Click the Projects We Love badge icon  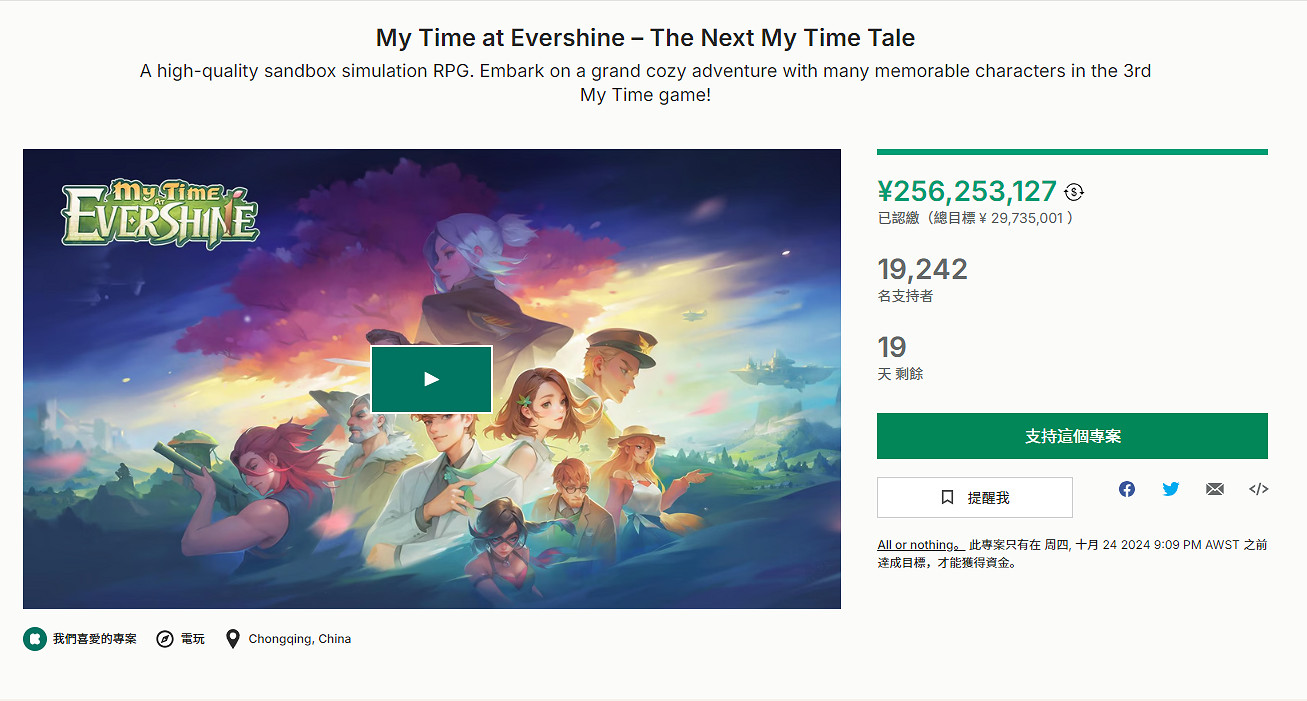point(35,639)
